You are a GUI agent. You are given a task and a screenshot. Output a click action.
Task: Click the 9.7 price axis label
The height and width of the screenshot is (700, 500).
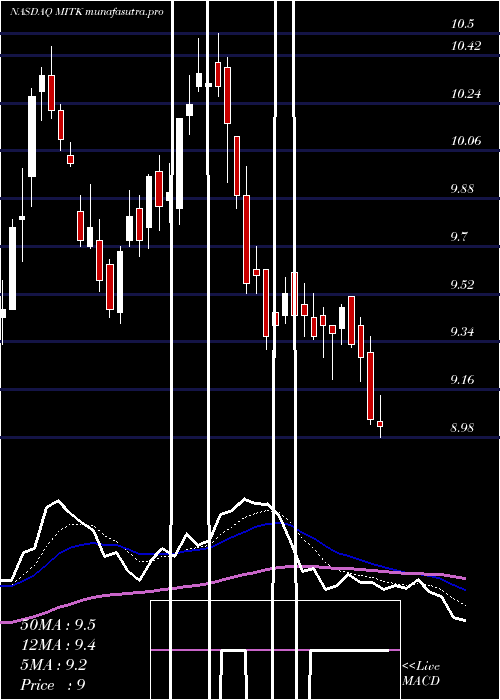[459, 237]
